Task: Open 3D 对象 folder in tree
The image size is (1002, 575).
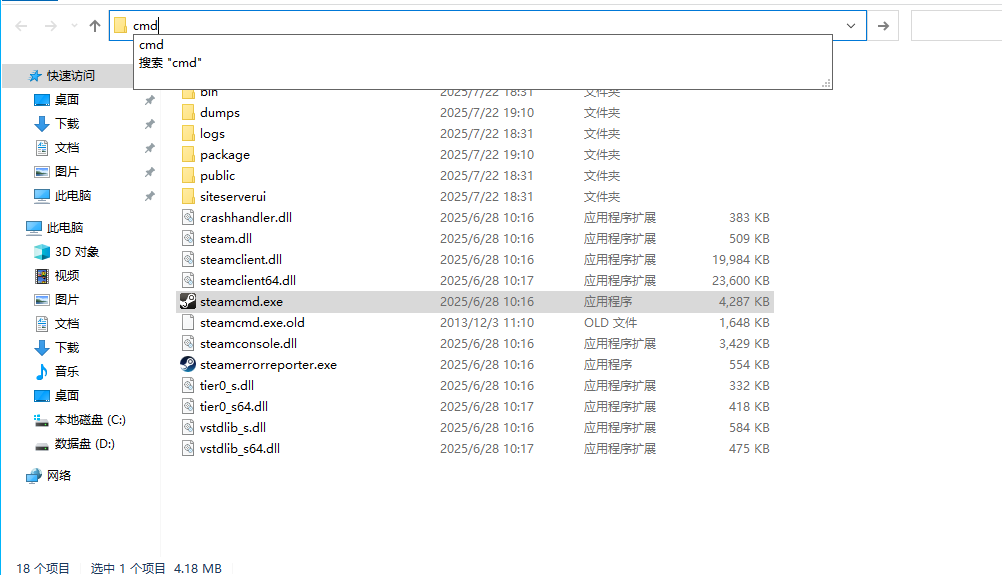Action: pos(76,252)
